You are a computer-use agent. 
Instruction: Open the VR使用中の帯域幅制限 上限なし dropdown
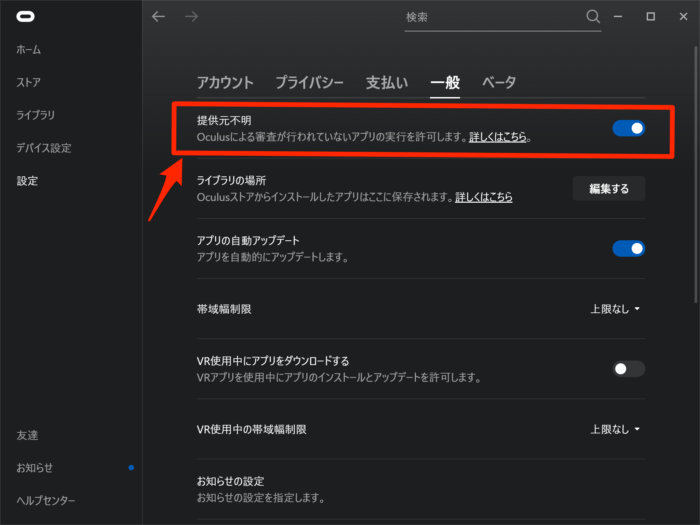click(615, 429)
